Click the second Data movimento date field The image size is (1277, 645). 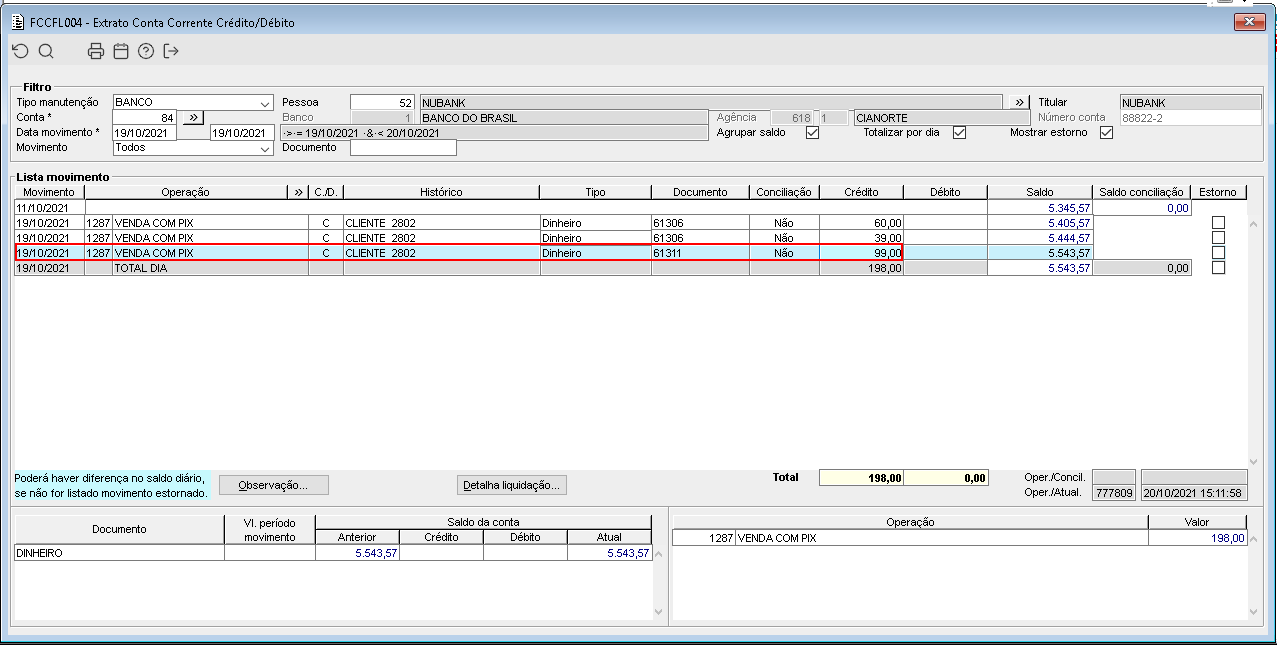pos(242,132)
